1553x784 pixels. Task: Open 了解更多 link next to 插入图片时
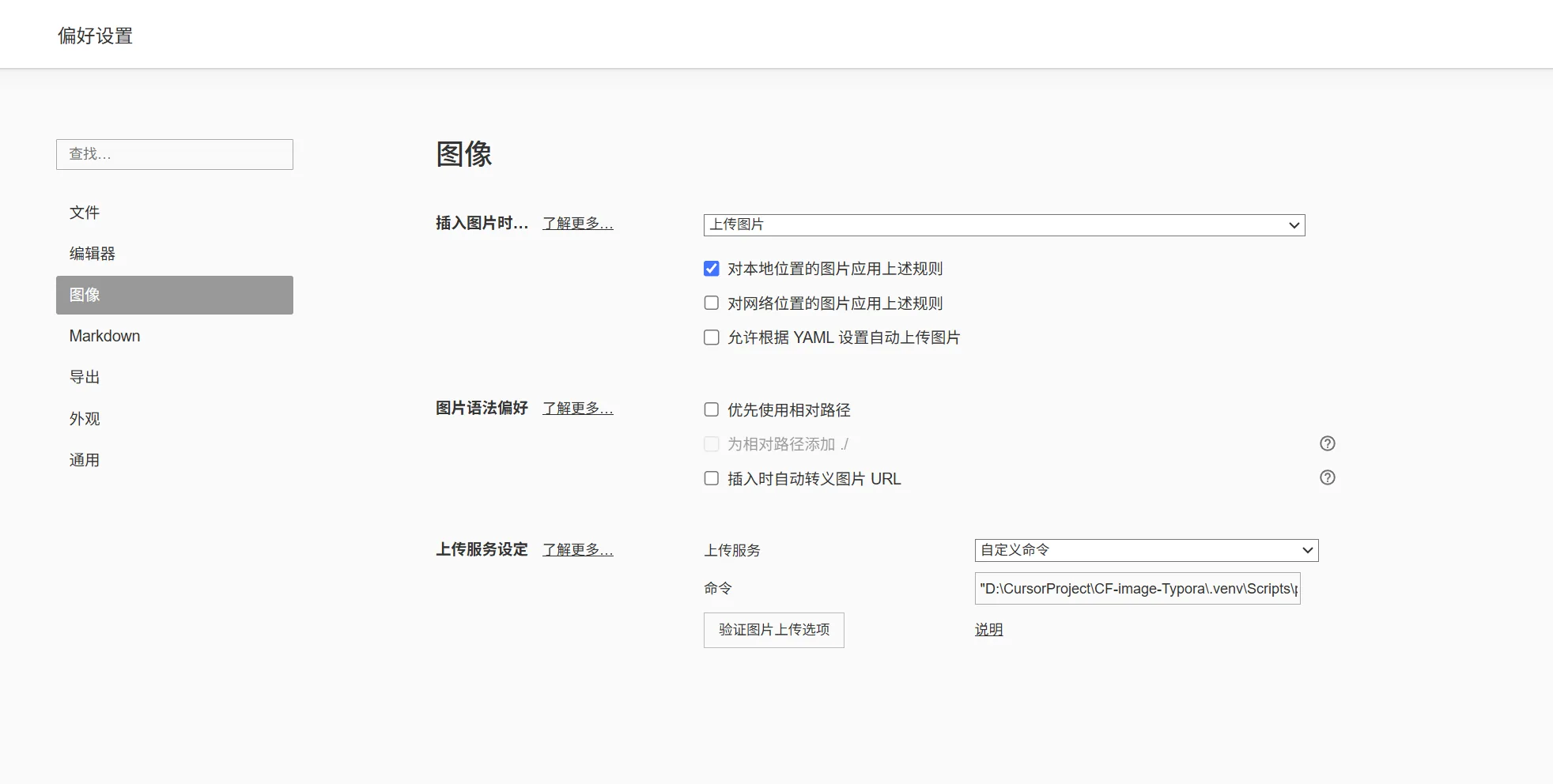578,224
